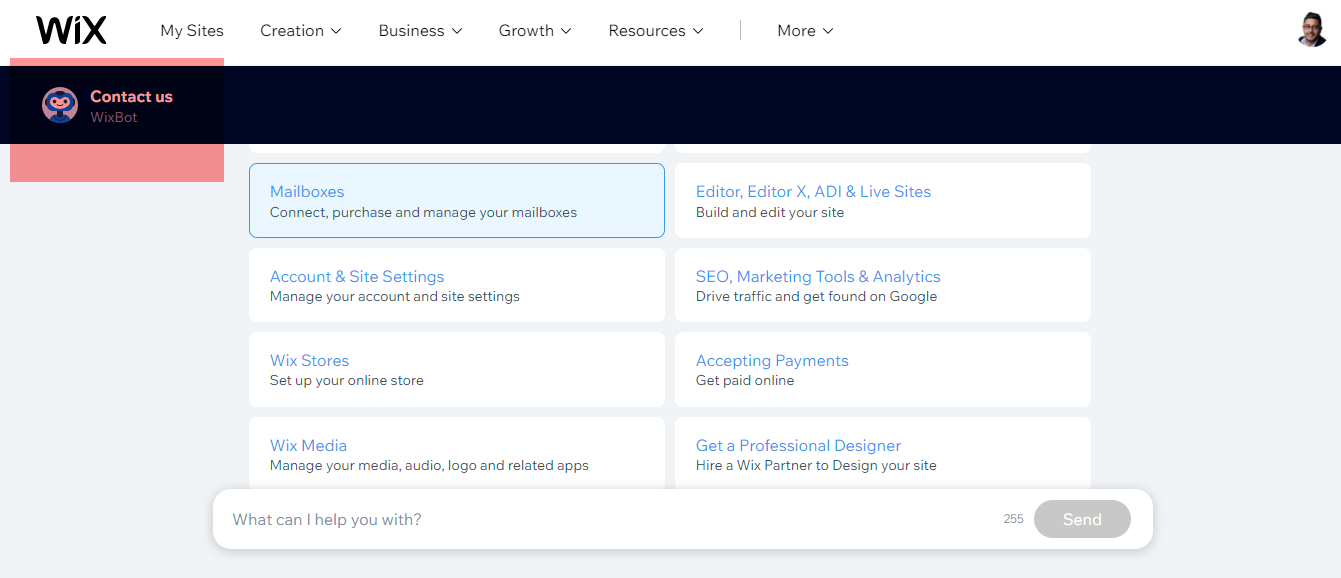Open the user profile avatar

tap(1312, 30)
